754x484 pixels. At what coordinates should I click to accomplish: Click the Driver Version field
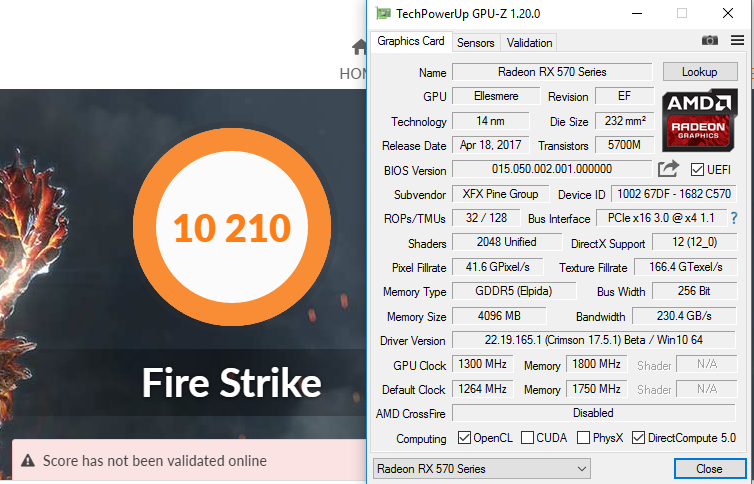tap(593, 340)
